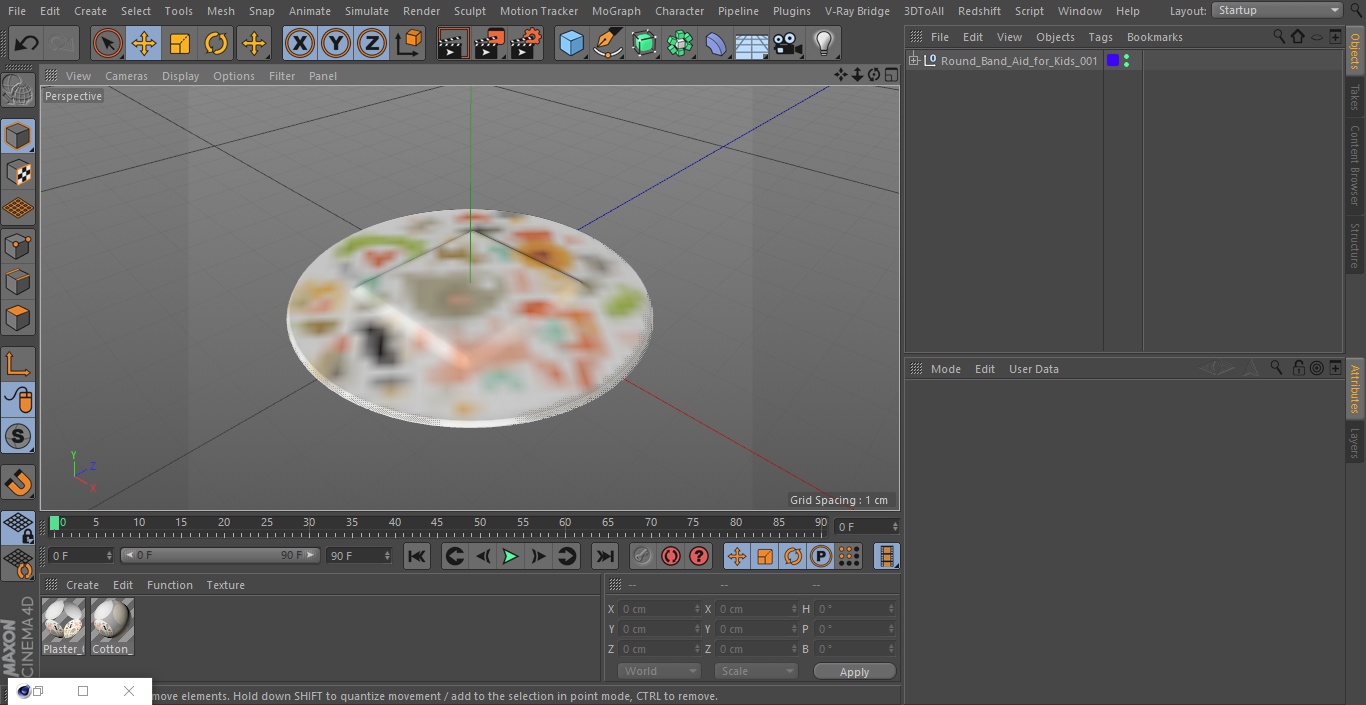Activate the Move tool
The image size is (1366, 705).
click(x=144, y=44)
